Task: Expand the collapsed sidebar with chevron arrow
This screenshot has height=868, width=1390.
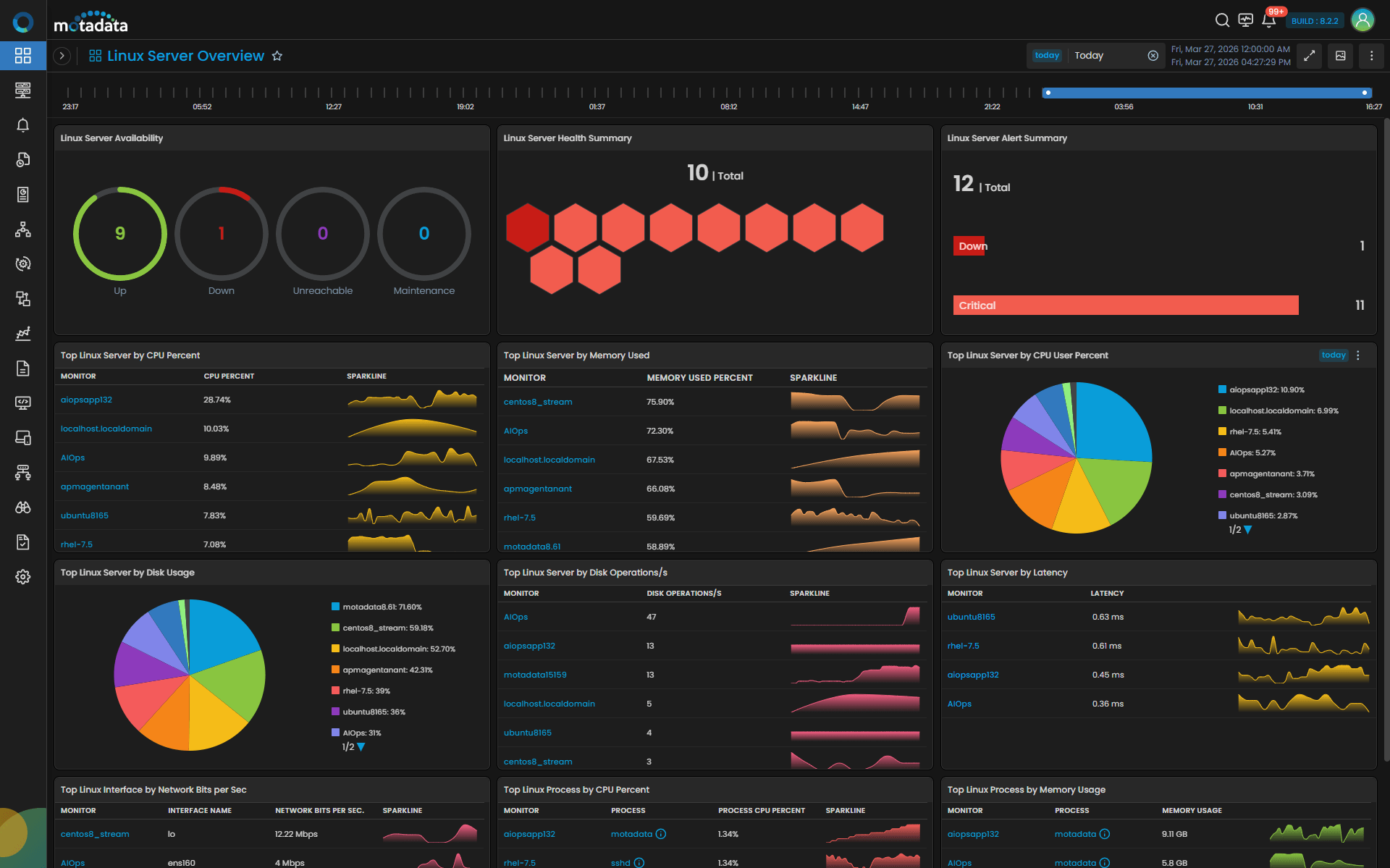Action: pyautogui.click(x=62, y=56)
